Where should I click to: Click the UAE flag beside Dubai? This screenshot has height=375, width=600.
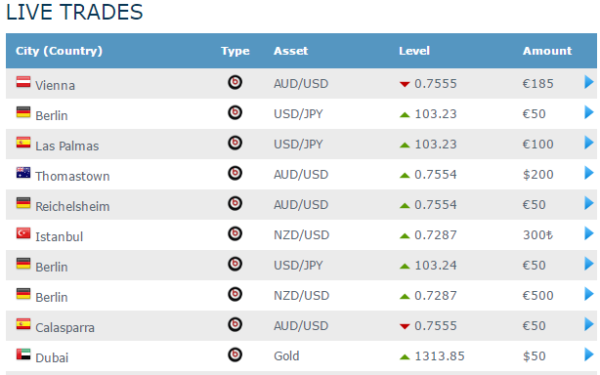[23, 354]
